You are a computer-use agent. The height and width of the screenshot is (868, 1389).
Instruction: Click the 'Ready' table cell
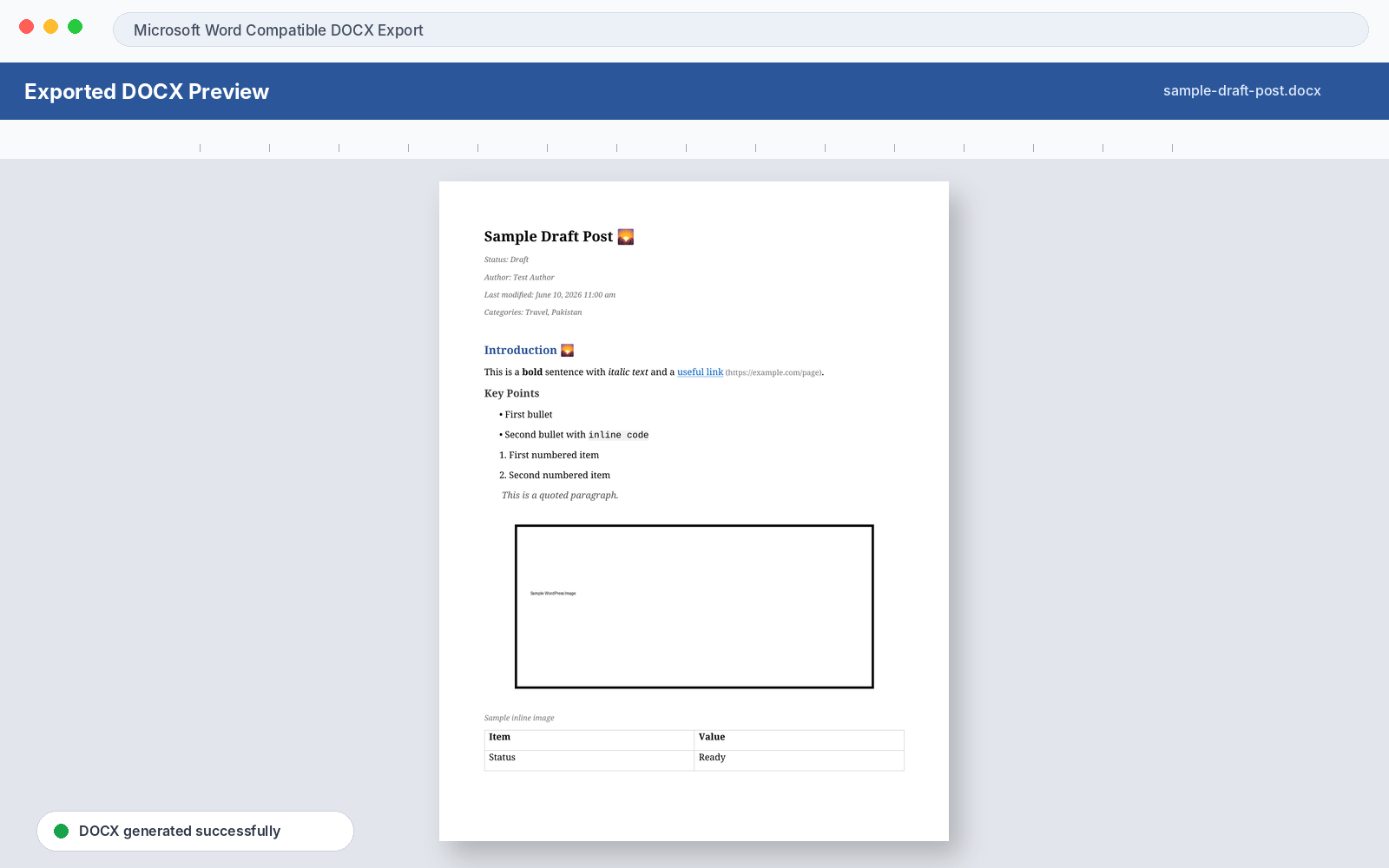click(799, 760)
